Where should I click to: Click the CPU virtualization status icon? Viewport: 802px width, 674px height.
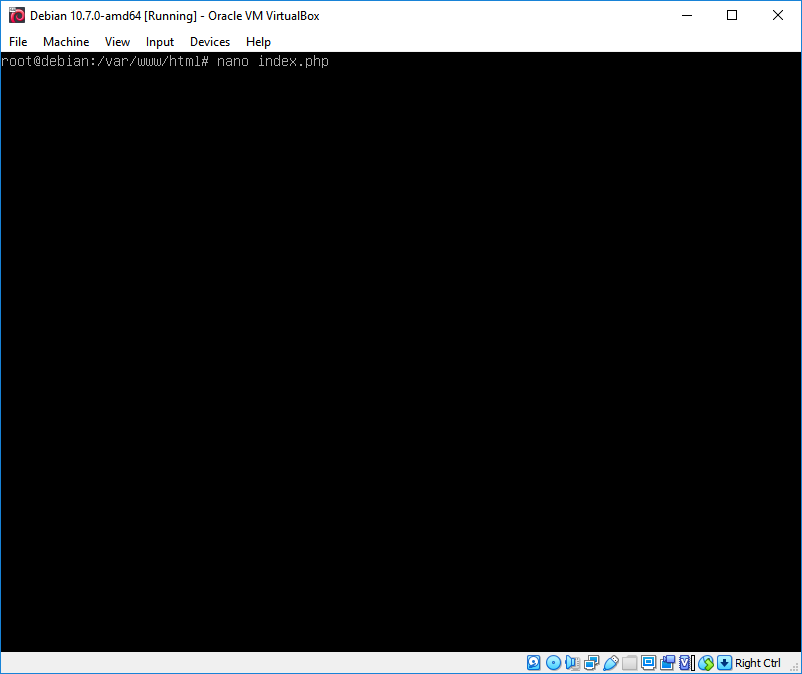(687, 663)
